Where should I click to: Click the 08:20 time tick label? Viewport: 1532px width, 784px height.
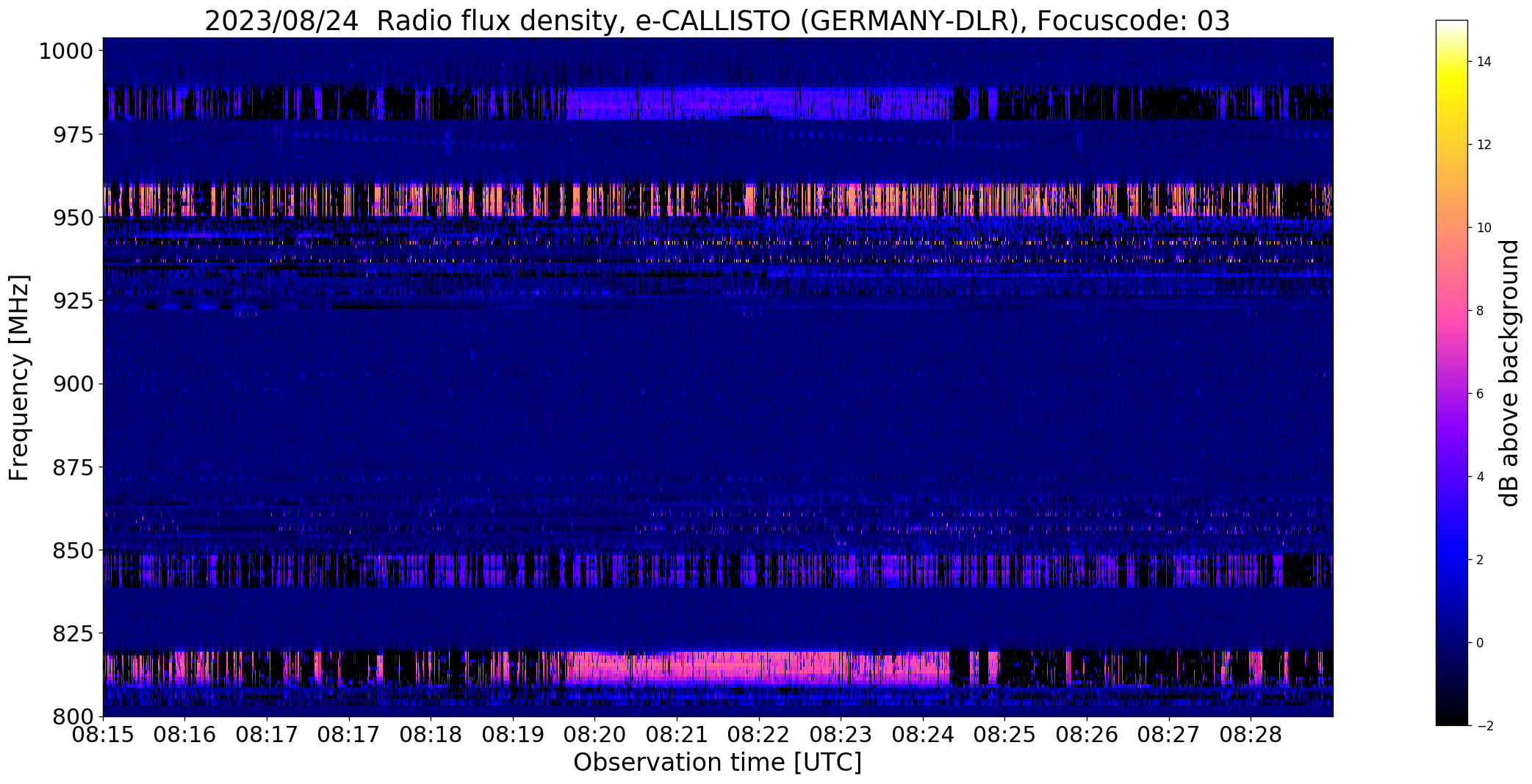595,736
